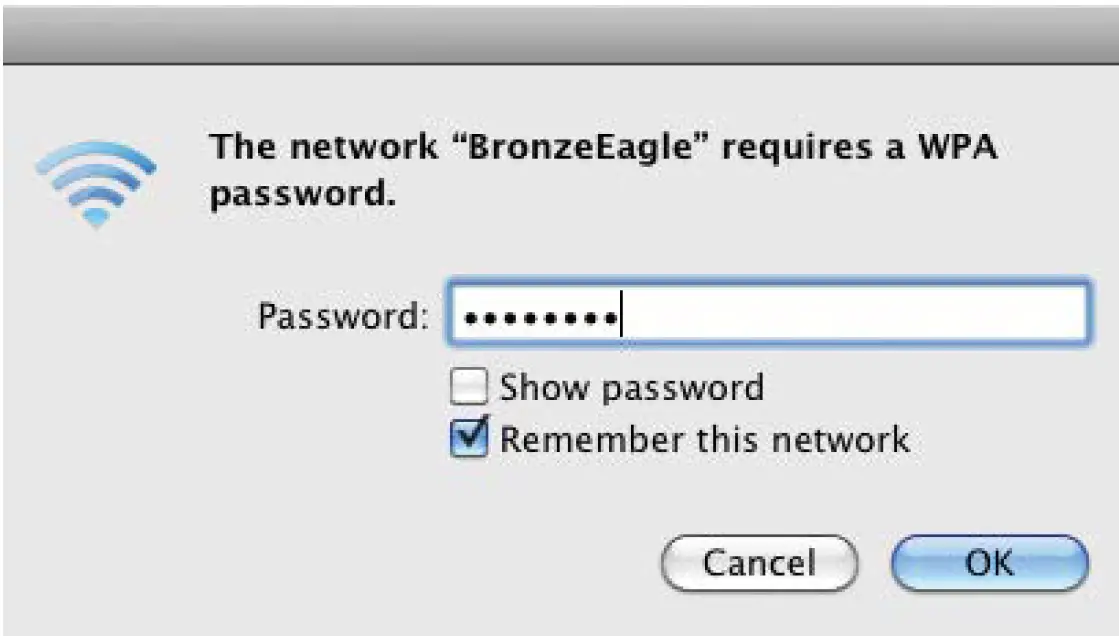Click the dialog's gray title bar
Screen dimensions: 1119x636
coord(559,35)
